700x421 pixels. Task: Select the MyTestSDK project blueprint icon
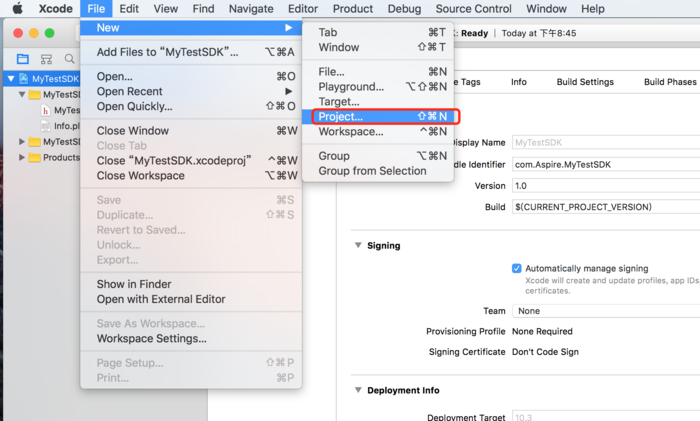(23, 78)
